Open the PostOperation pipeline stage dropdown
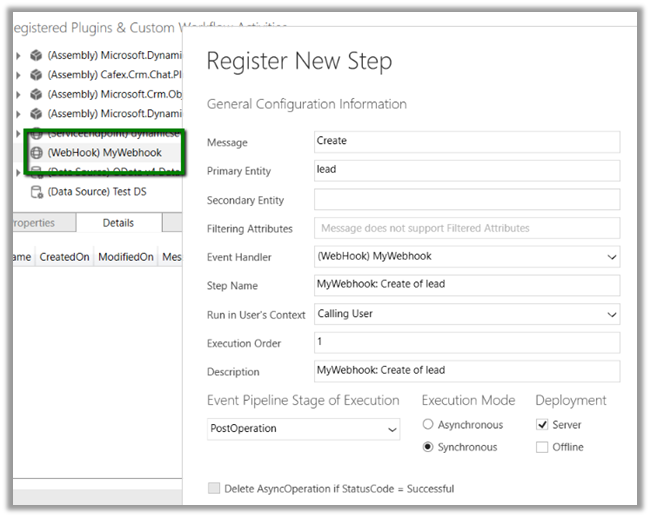Image resolution: width=650 pixels, height=517 pixels. pos(391,429)
